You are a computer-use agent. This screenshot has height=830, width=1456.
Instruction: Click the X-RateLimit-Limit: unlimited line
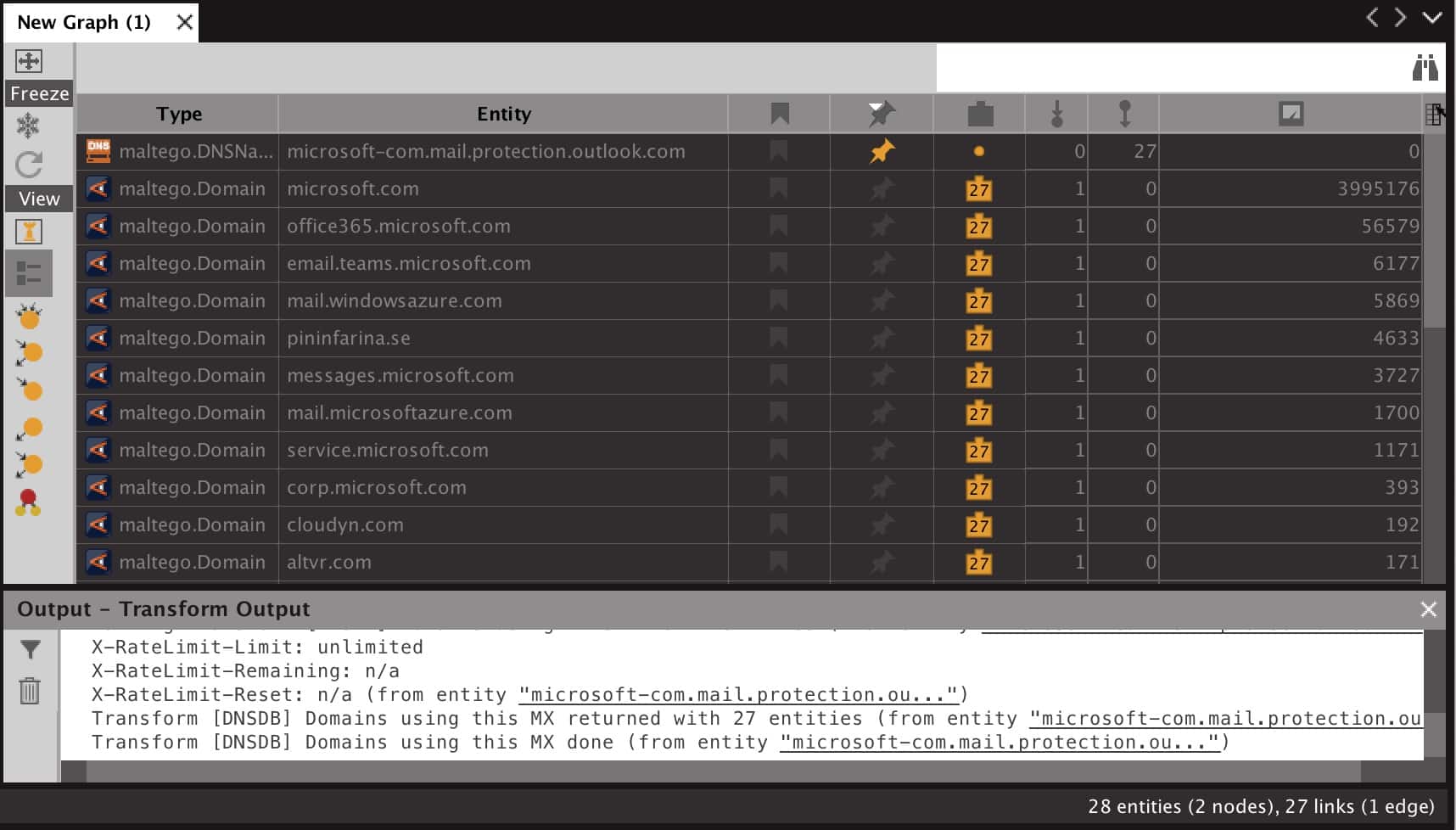[257, 648]
